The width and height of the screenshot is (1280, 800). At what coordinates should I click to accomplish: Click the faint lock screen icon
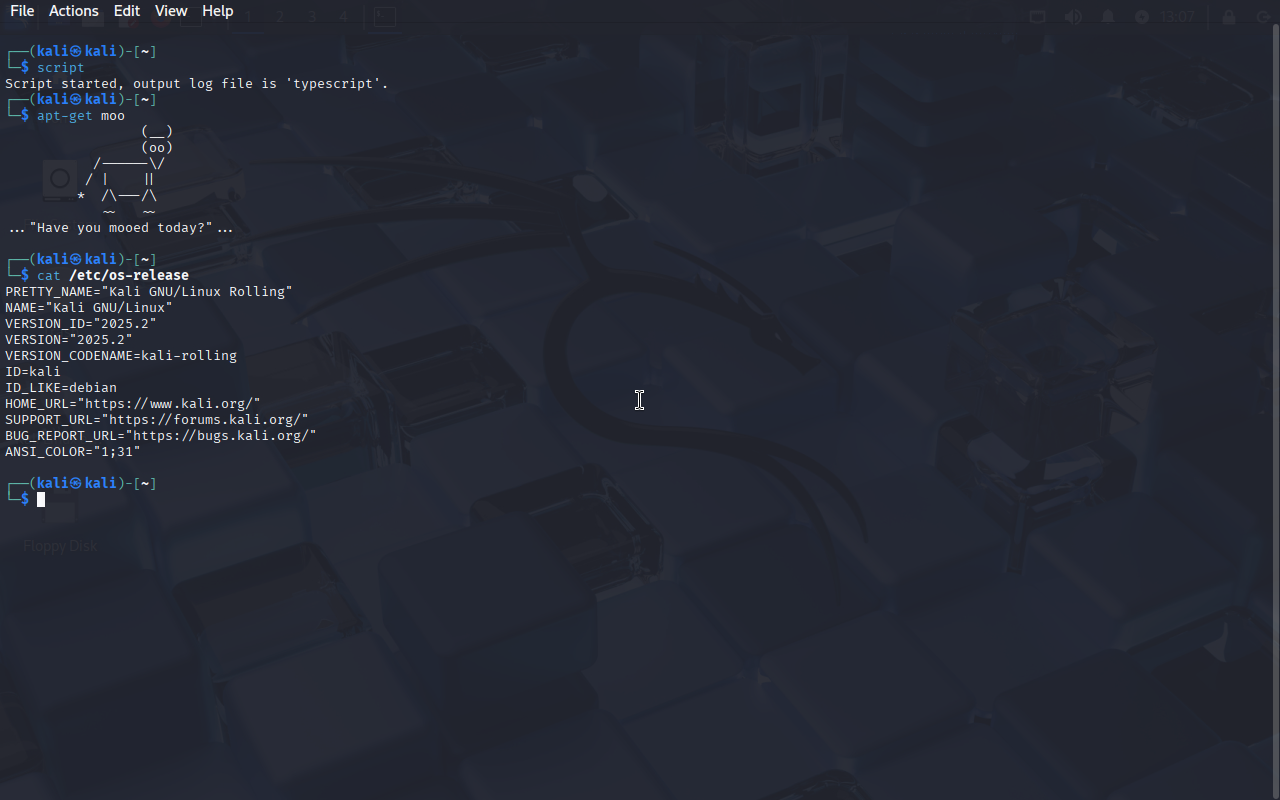(1228, 16)
